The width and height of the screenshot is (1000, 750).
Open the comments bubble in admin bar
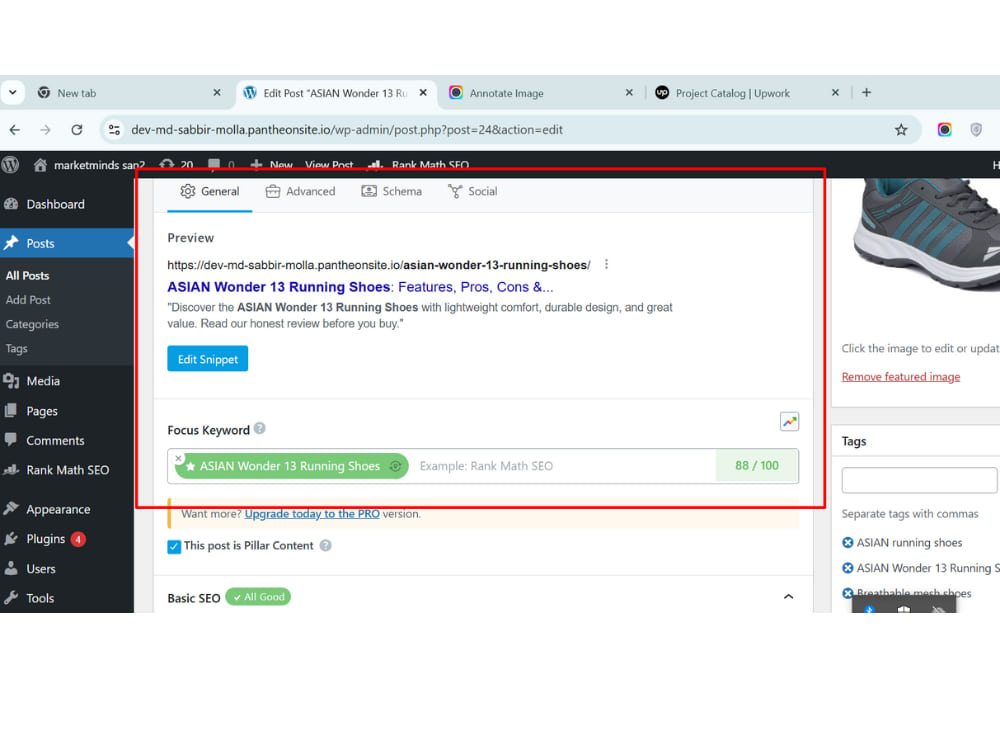[221, 165]
